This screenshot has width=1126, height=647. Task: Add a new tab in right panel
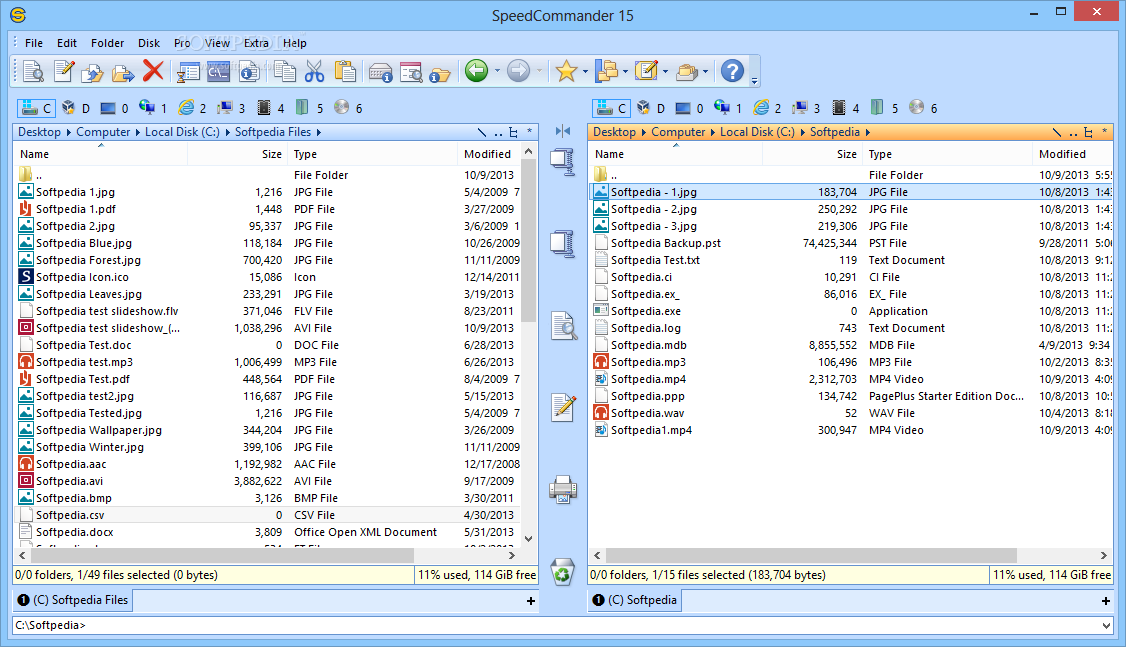click(1106, 601)
